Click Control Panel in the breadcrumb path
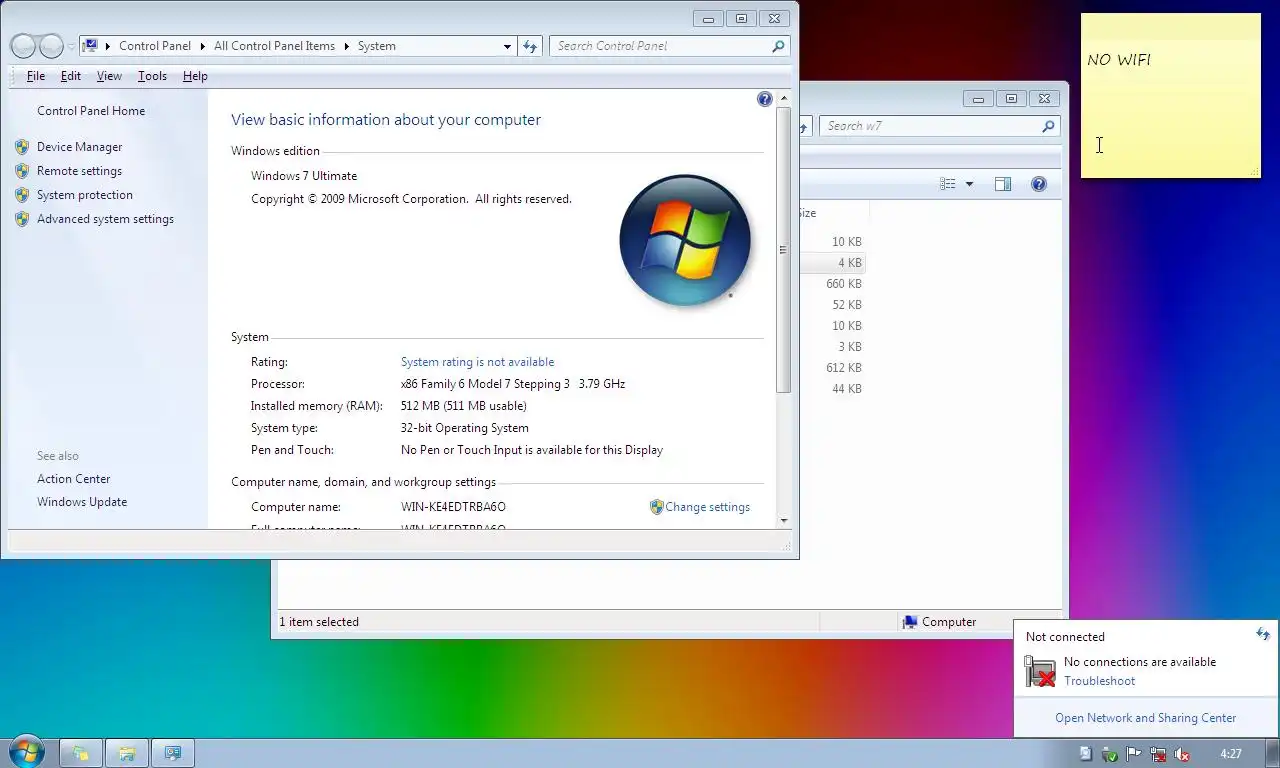1280x768 pixels. 154,46
